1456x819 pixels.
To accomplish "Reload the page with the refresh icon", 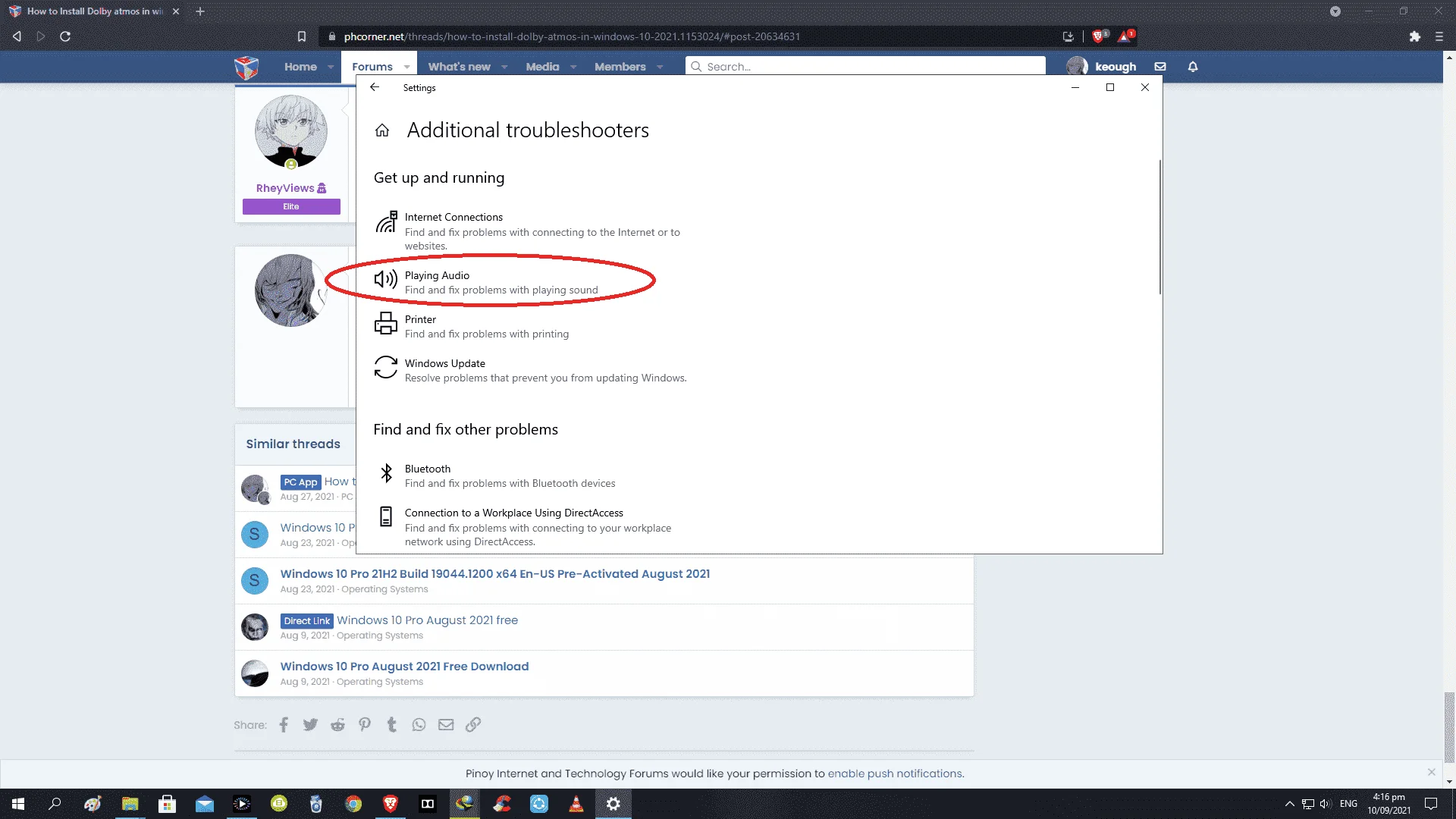I will (65, 36).
